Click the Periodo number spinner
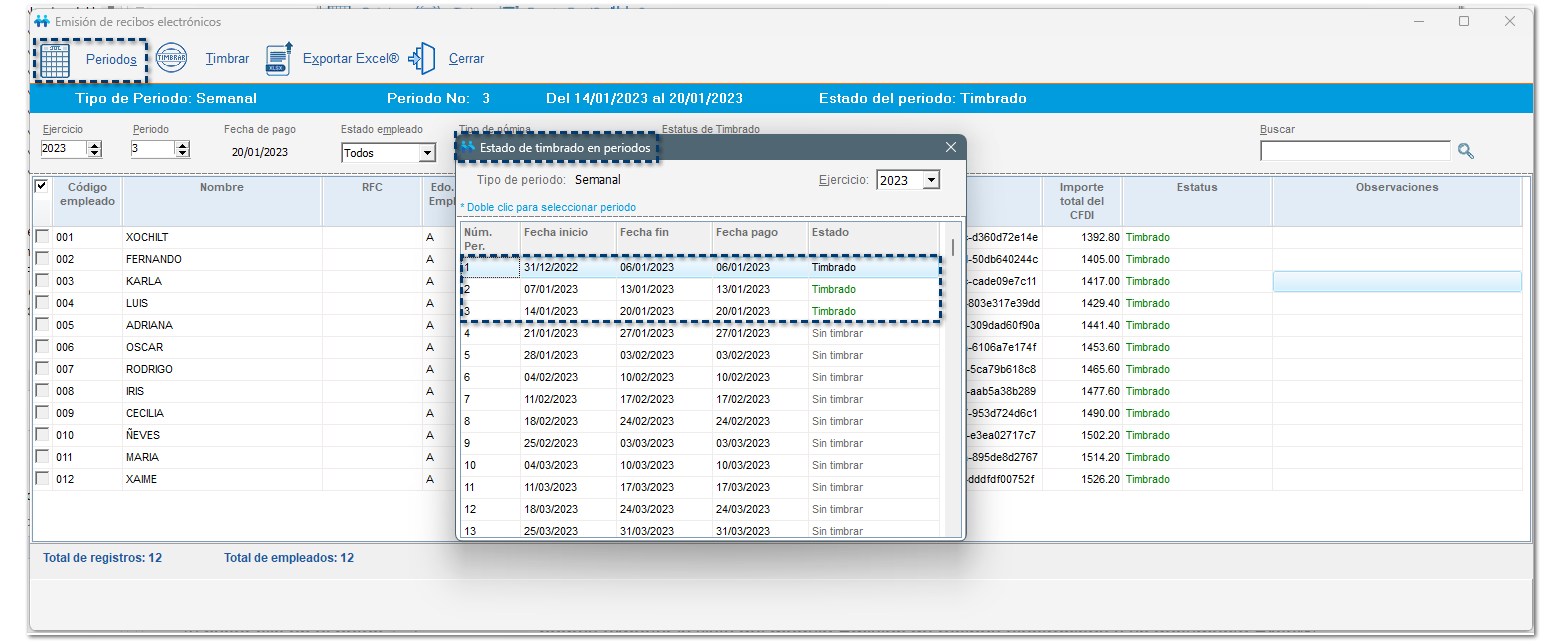 (182, 150)
